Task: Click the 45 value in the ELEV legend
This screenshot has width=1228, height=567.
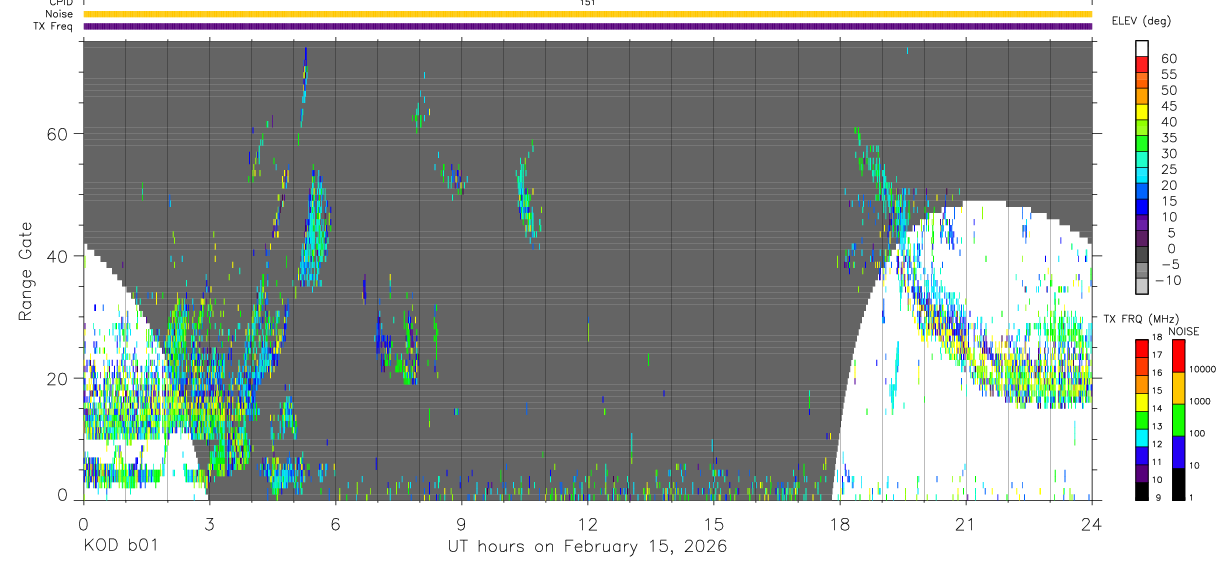Action: coord(1168,106)
